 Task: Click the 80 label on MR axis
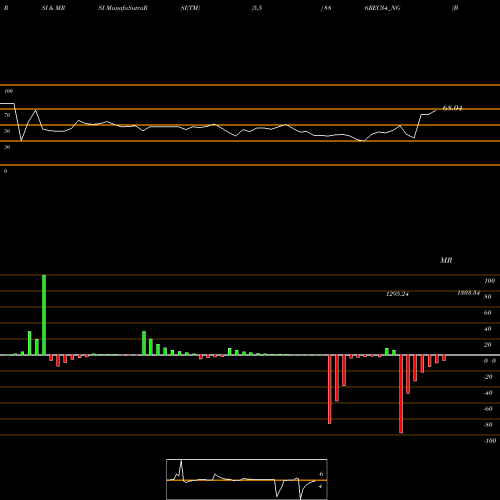[488, 297]
